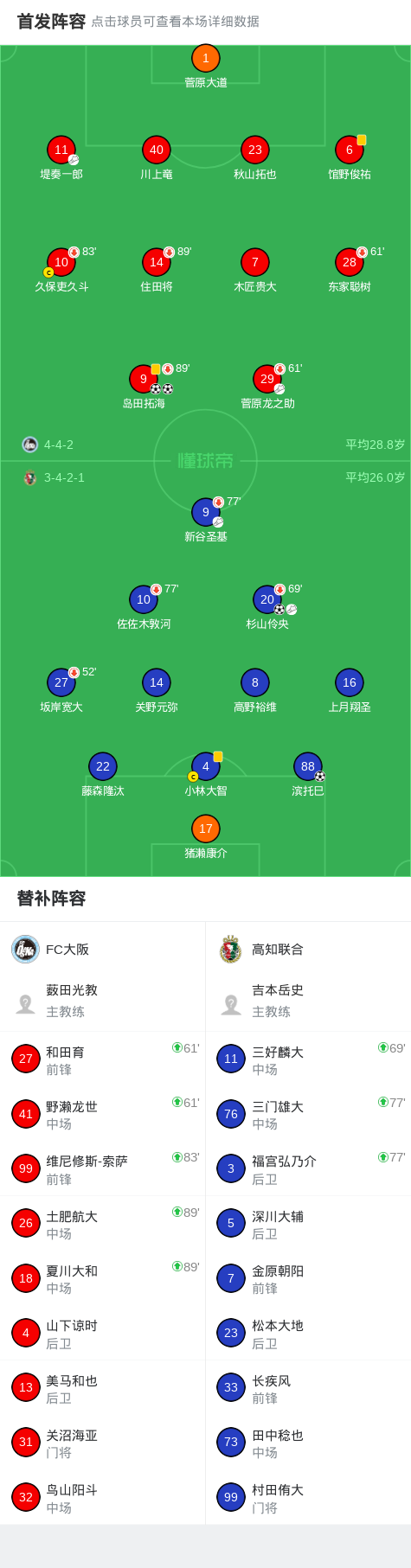Viewport: 411px width, 1568px height.
Task: Open head coach 薮田光教 profile
Action: (x=103, y=1001)
